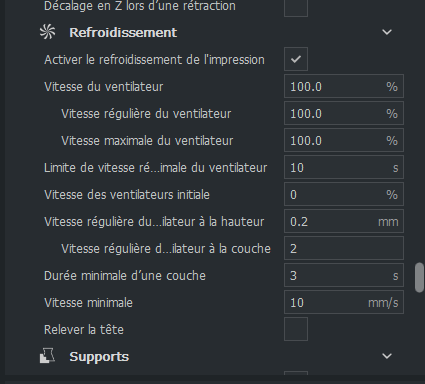Viewport: 425px width, 384px height.
Task: Edit the Vitesse du ventilateur value
Action: [344, 87]
